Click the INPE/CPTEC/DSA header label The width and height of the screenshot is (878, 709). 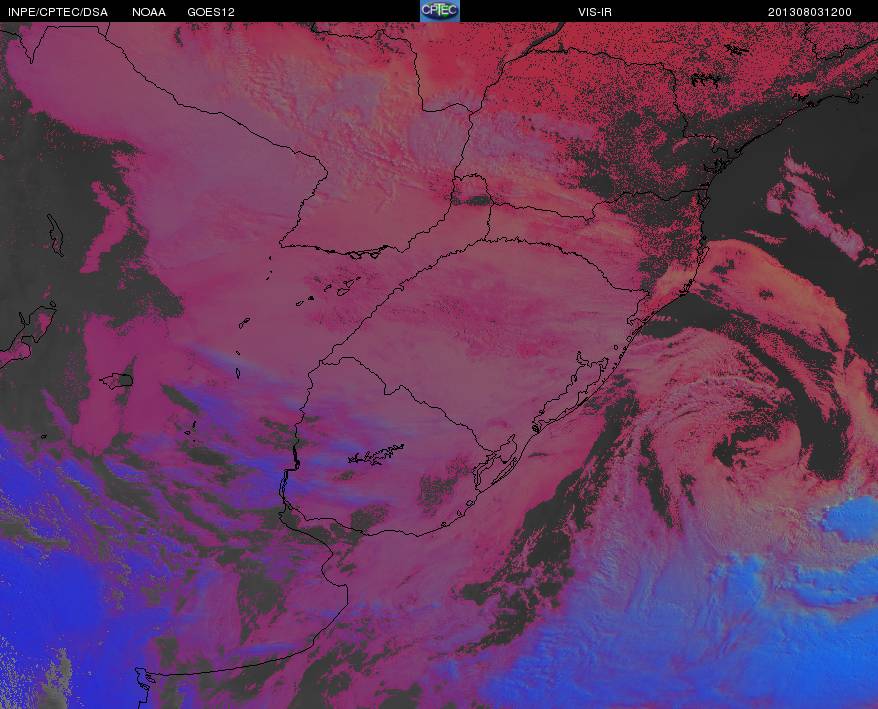(58, 12)
